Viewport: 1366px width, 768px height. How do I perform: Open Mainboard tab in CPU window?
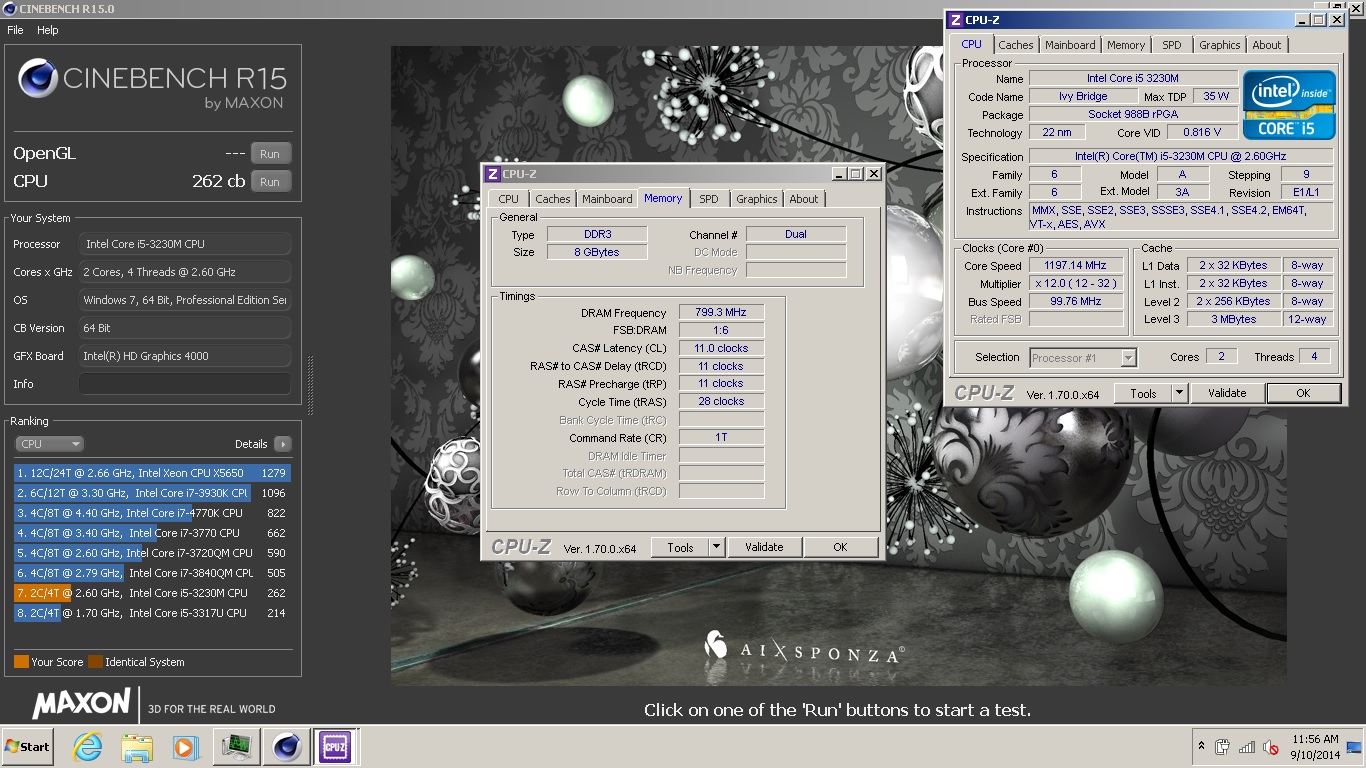click(x=1070, y=45)
